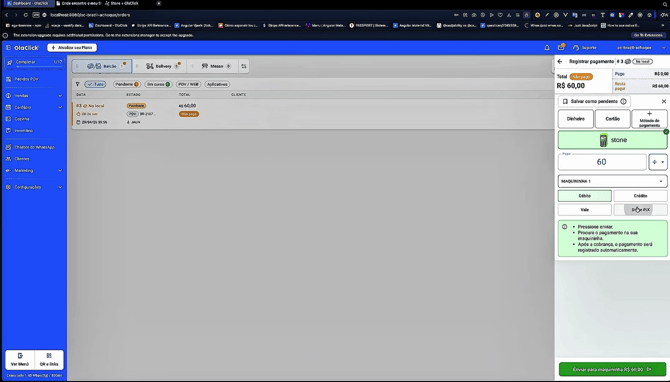The height and width of the screenshot is (382, 670).
Task: Open the plus dropdown beside the amount
Action: [658, 162]
